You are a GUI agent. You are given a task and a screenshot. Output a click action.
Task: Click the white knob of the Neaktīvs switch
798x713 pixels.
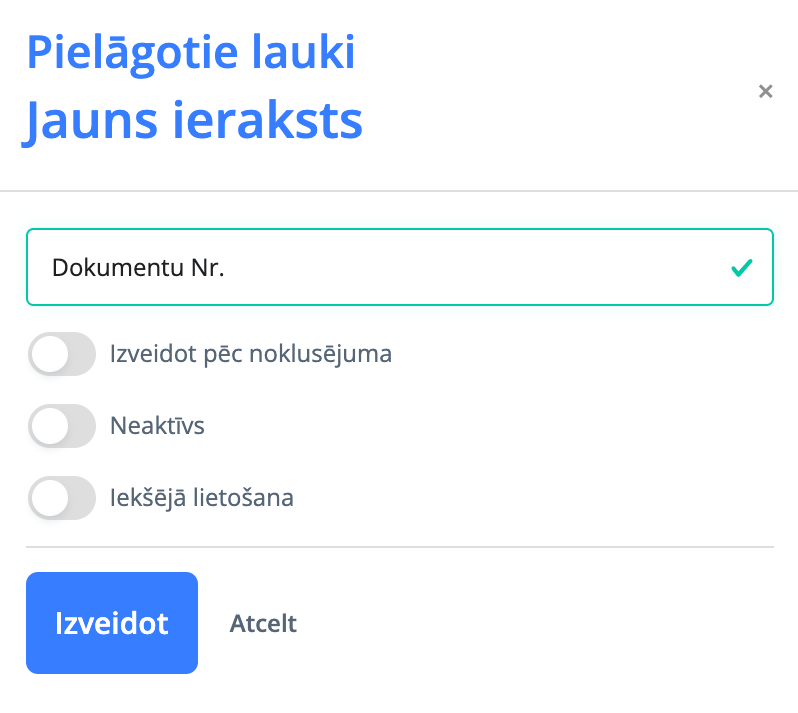pos(49,426)
